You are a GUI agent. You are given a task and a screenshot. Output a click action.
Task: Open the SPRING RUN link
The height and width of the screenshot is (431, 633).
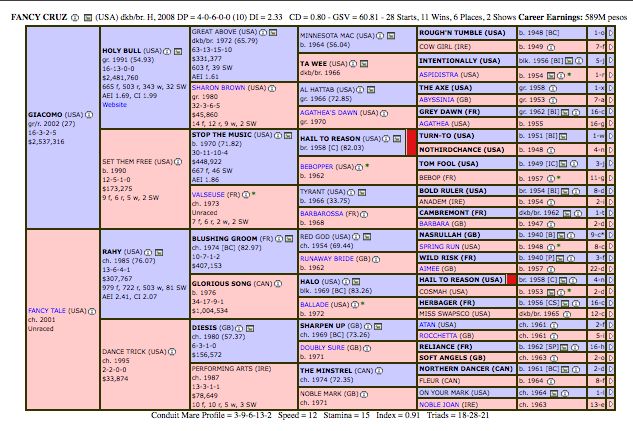[438, 247]
